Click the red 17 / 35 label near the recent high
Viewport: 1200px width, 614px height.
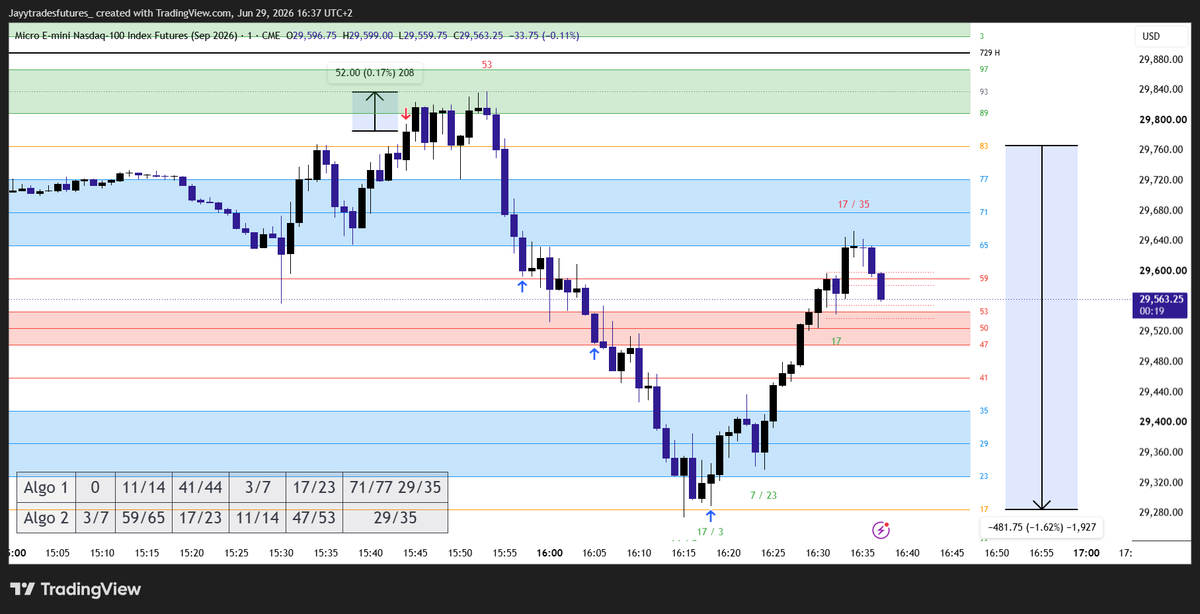853,204
